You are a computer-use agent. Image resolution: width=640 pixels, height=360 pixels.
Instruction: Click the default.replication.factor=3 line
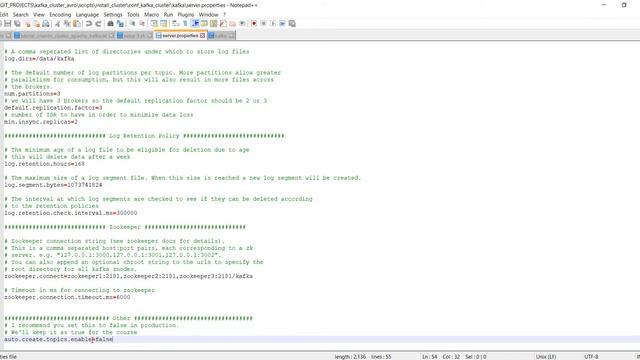[53, 108]
